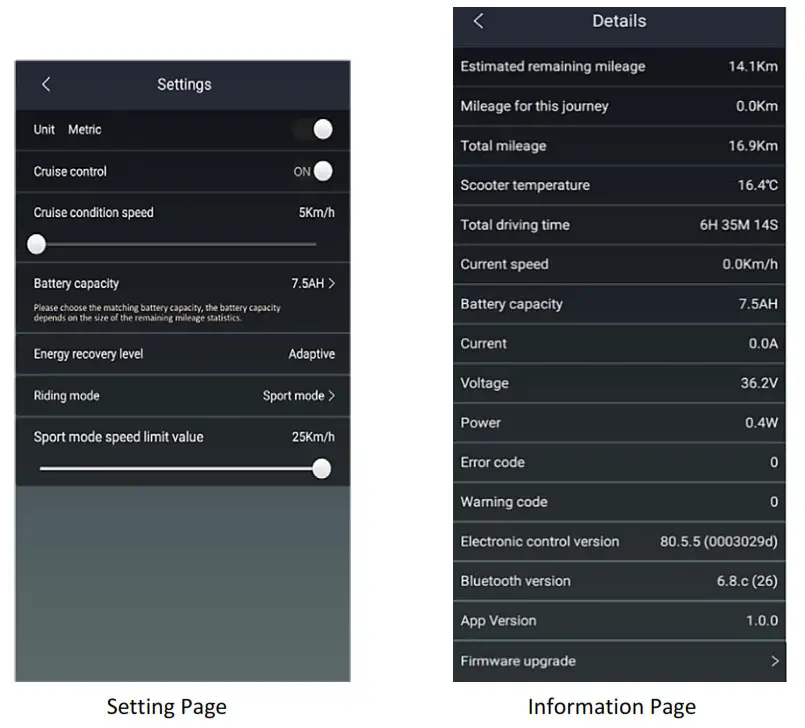Click the 1.0.0 app version value

pyautogui.click(x=762, y=621)
